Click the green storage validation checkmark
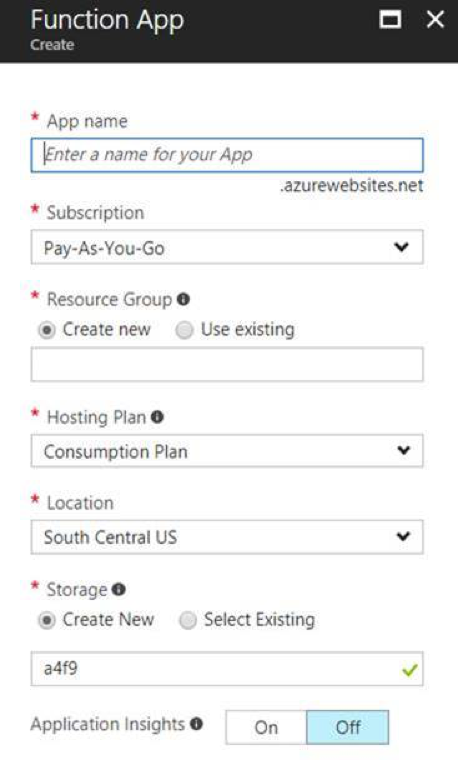 click(x=410, y=670)
